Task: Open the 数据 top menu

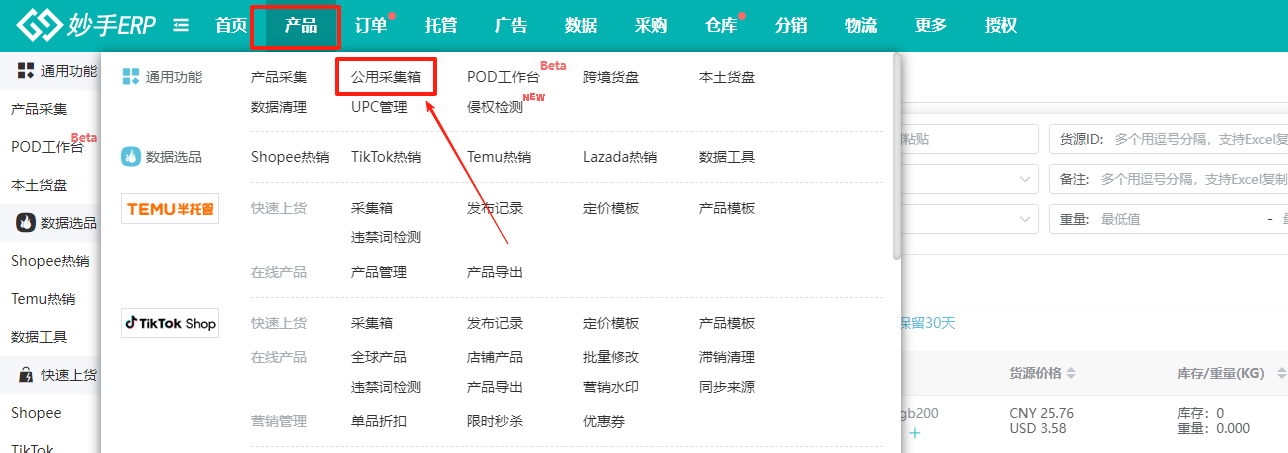Action: click(581, 26)
